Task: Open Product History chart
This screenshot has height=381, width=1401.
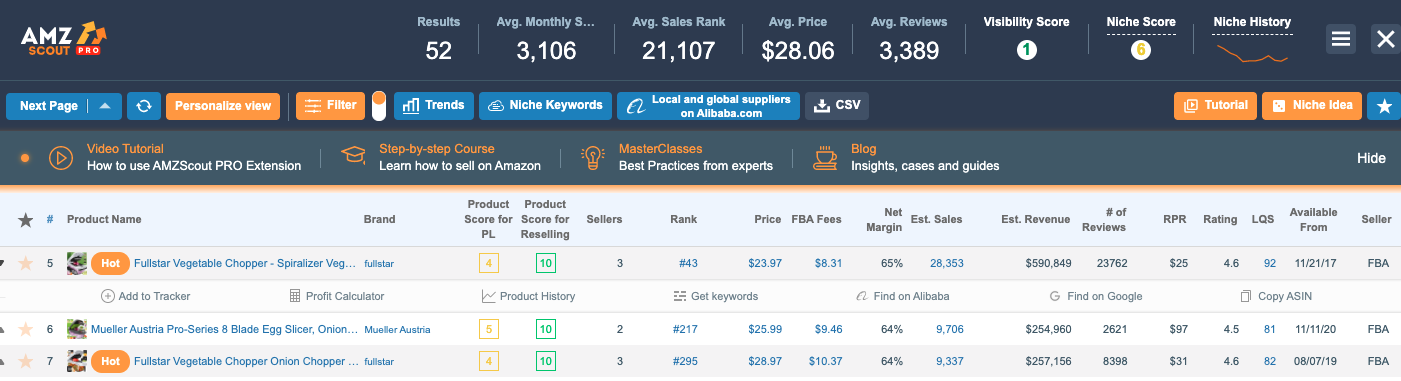Action: click(529, 296)
